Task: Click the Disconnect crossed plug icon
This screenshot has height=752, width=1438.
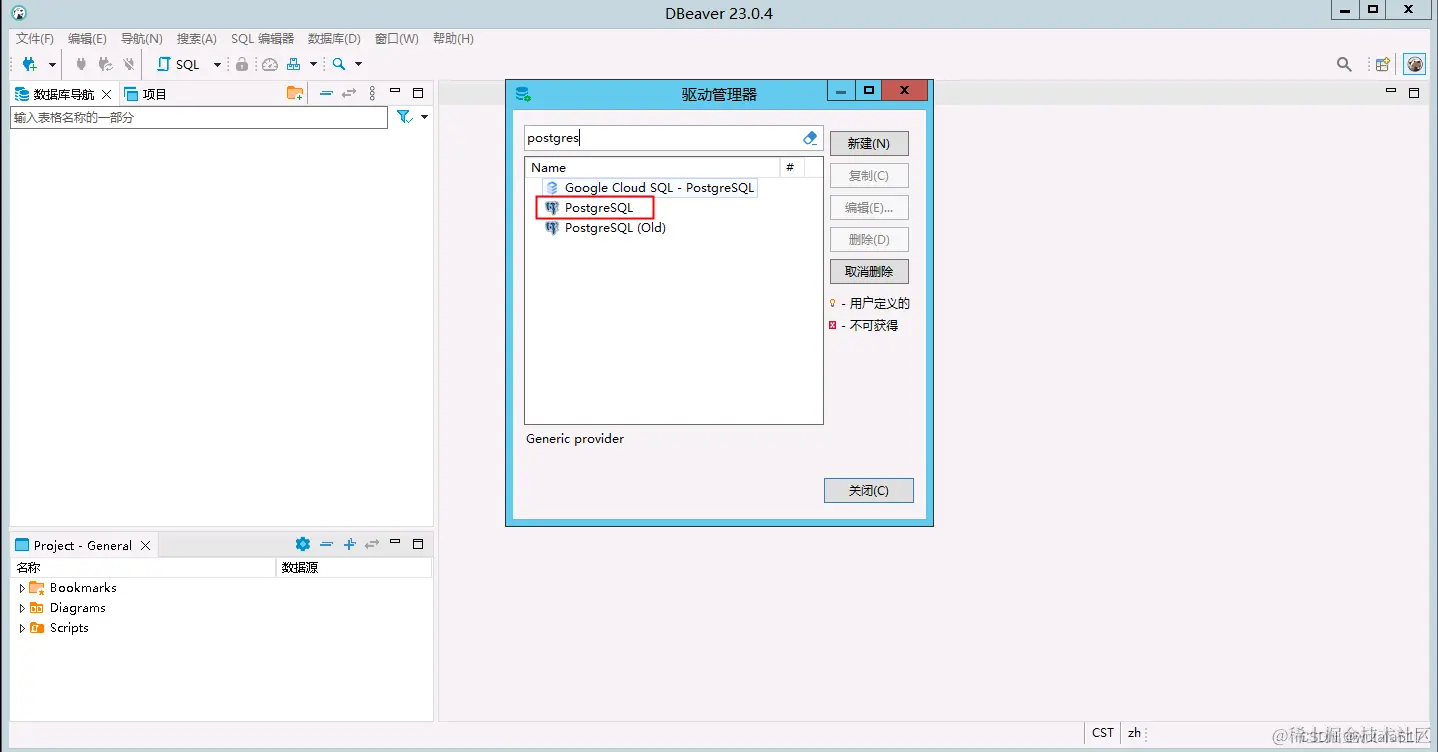Action: pos(128,64)
